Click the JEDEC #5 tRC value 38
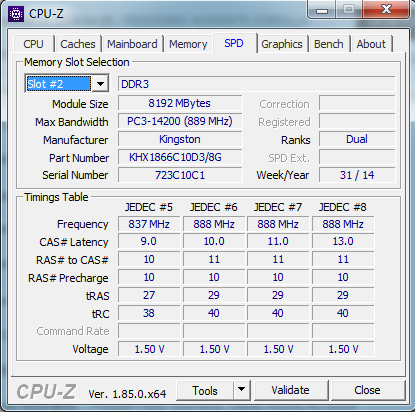This screenshot has height=412, width=415. (149, 313)
